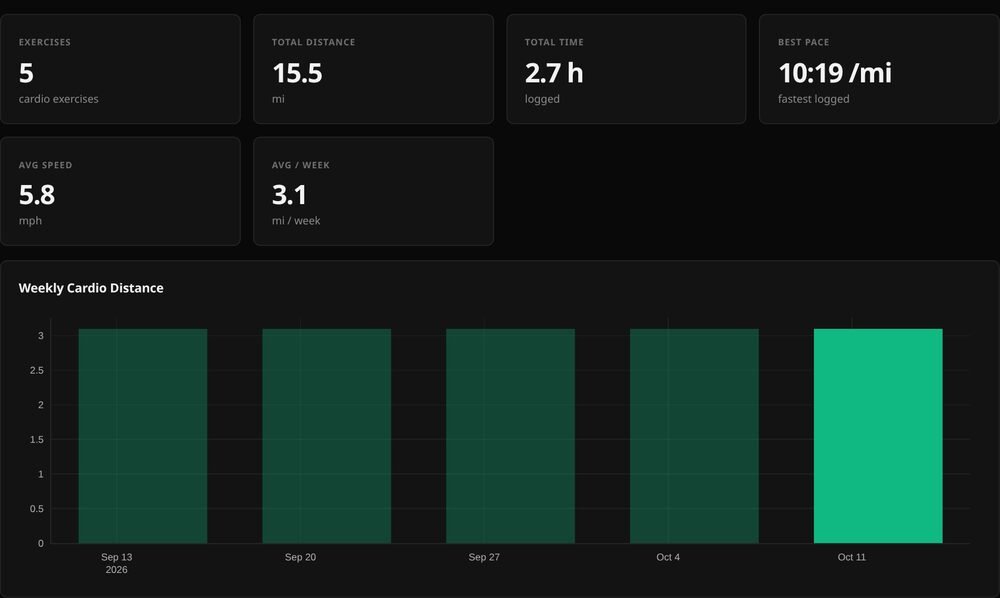The image size is (1000, 598).
Task: Open the Total Distance card showing 15.5
Action: [373, 69]
